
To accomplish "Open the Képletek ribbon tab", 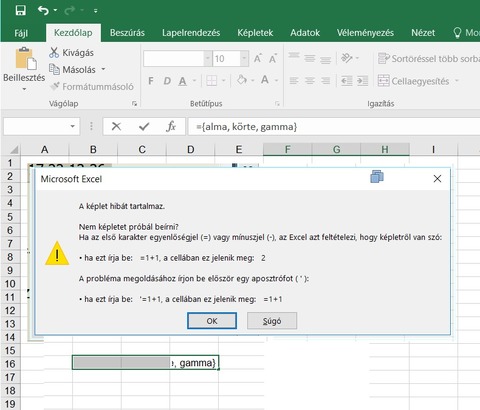I will click(x=255, y=33).
